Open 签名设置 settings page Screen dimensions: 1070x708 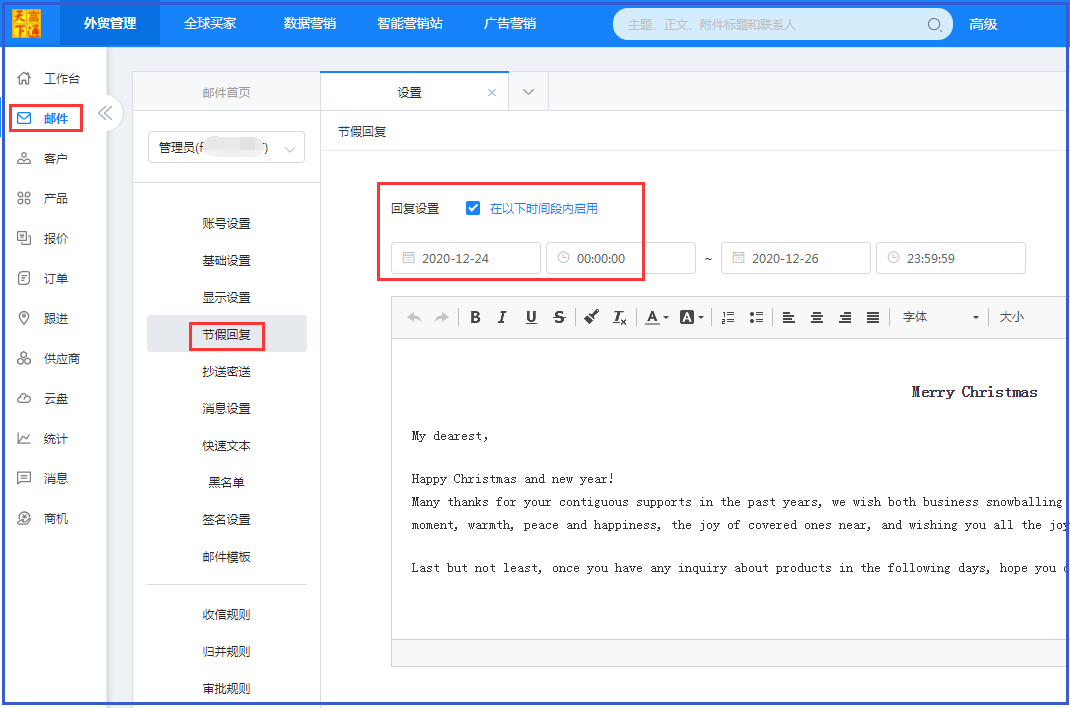[226, 519]
